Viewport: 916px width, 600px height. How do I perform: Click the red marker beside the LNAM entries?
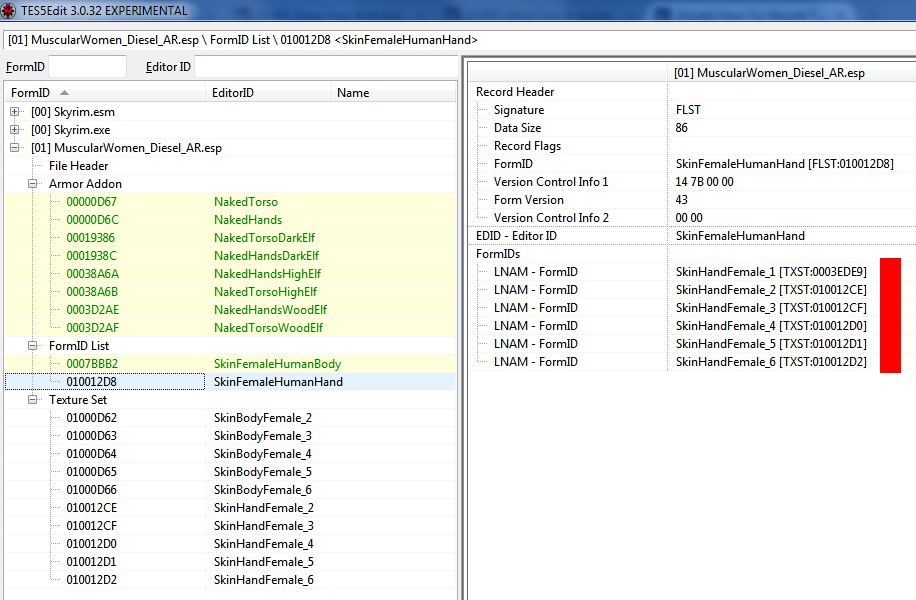pos(890,315)
